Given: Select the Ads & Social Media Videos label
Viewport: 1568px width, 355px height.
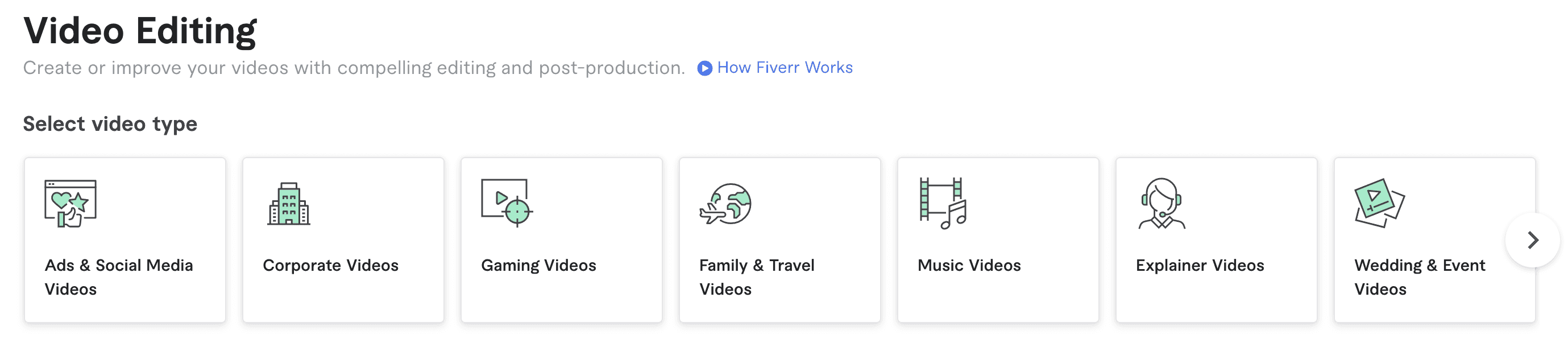Looking at the screenshot, I should pos(119,277).
